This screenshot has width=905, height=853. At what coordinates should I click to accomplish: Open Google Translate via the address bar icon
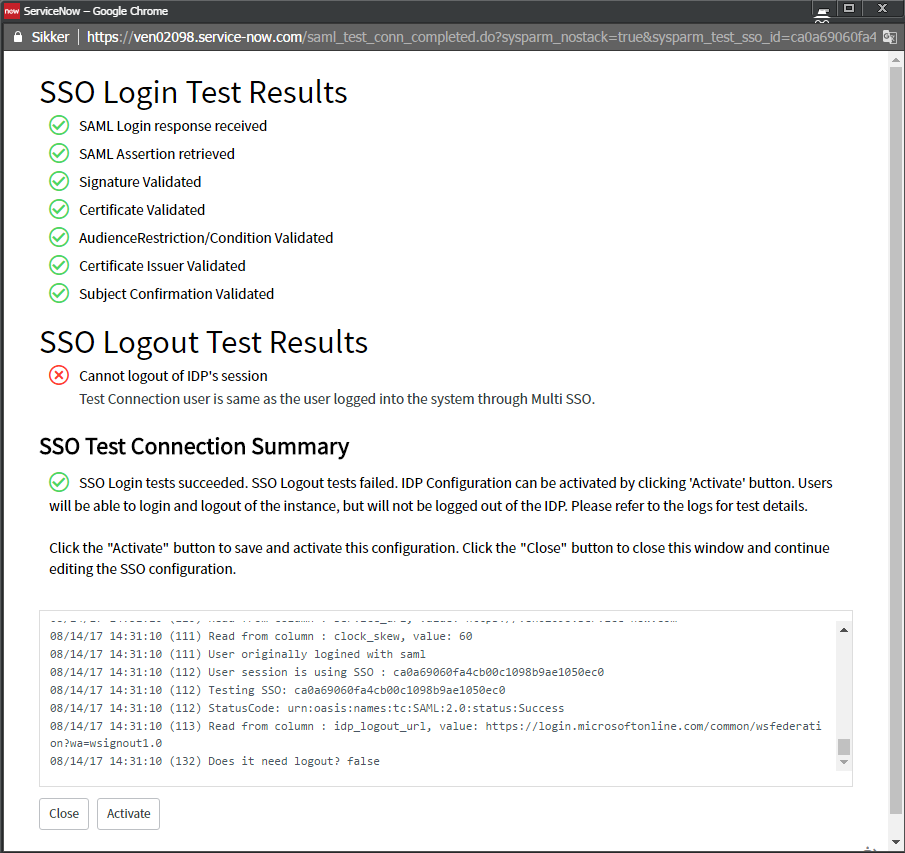890,36
